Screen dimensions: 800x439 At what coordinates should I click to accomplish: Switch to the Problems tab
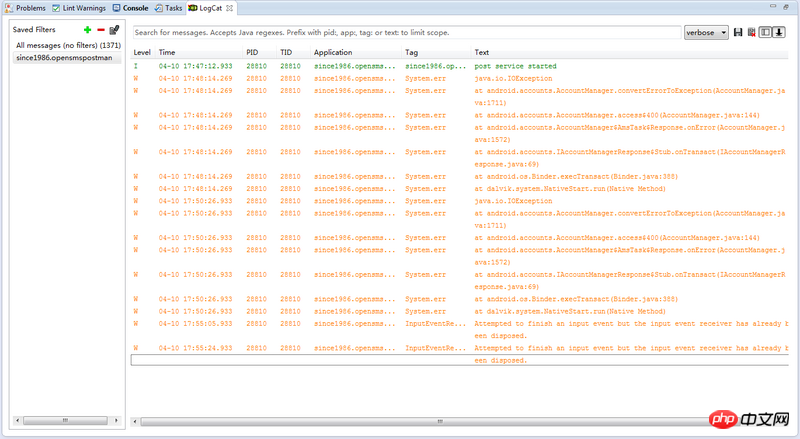(x=26, y=8)
